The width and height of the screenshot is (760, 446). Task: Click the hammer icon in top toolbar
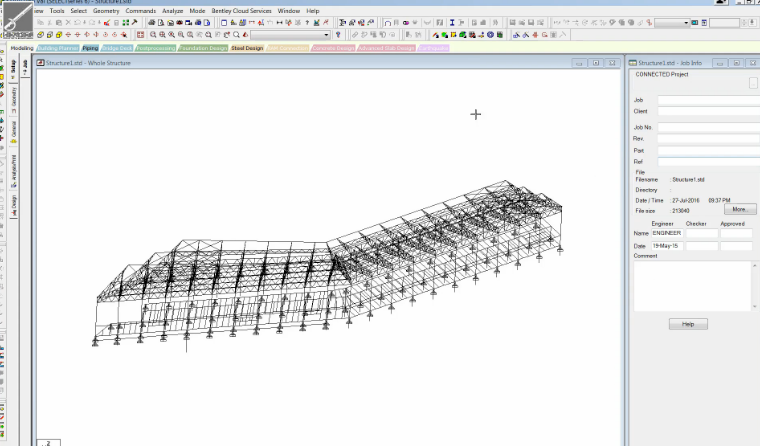(x=134, y=22)
